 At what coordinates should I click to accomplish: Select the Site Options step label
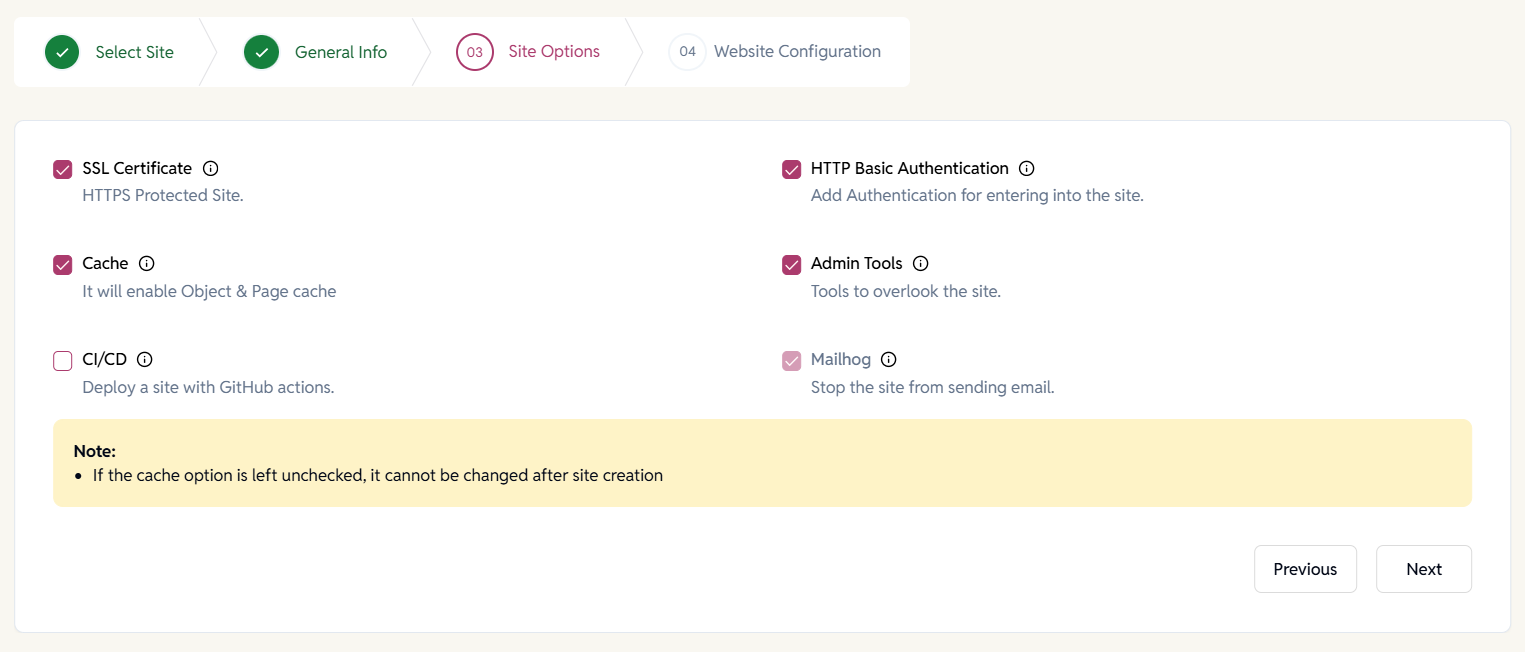pos(553,52)
